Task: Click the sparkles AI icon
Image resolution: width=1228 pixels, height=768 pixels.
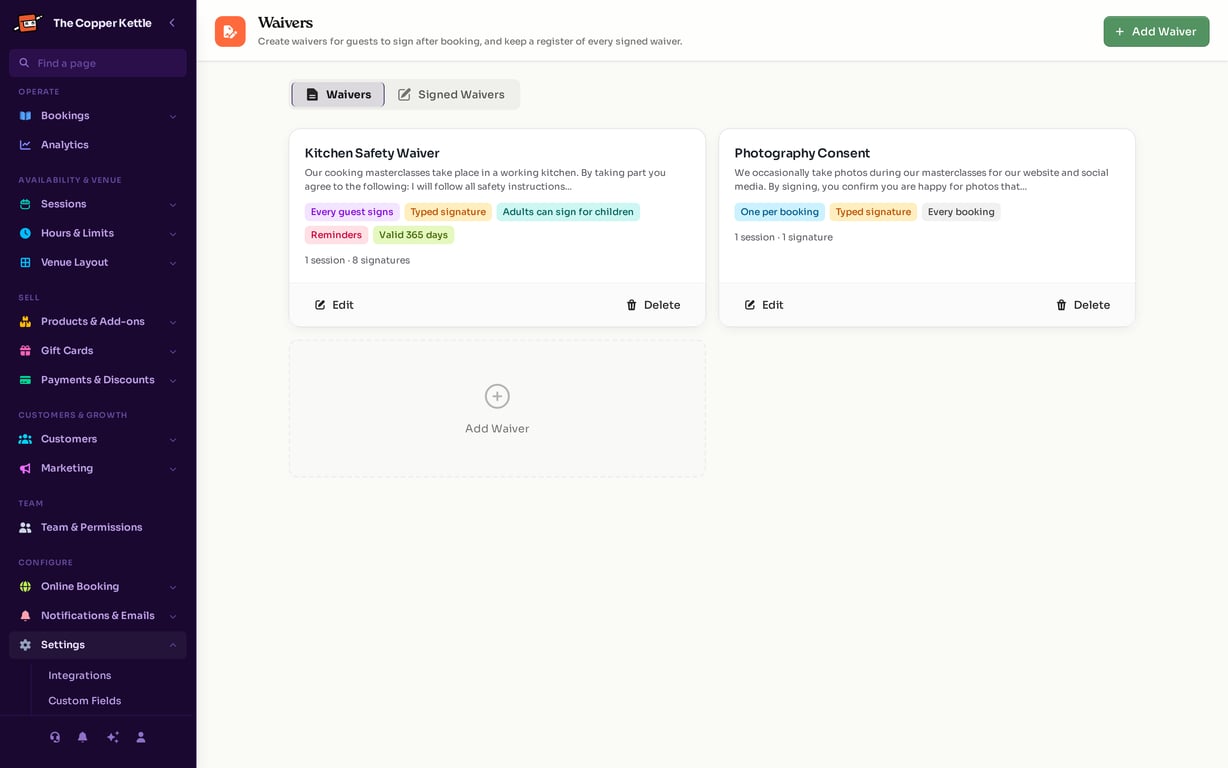Action: [x=113, y=737]
